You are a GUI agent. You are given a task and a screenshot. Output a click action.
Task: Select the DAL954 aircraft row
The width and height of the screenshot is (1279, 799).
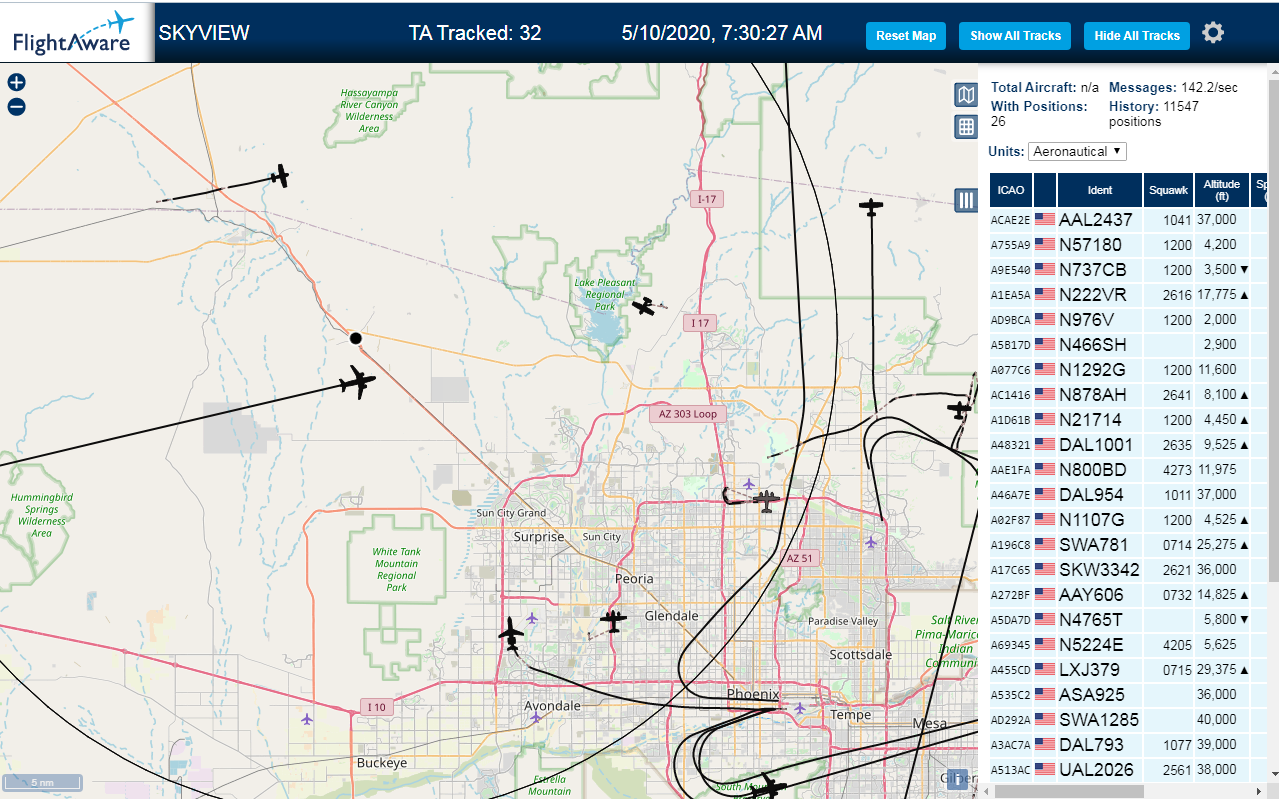[x=1128, y=495]
